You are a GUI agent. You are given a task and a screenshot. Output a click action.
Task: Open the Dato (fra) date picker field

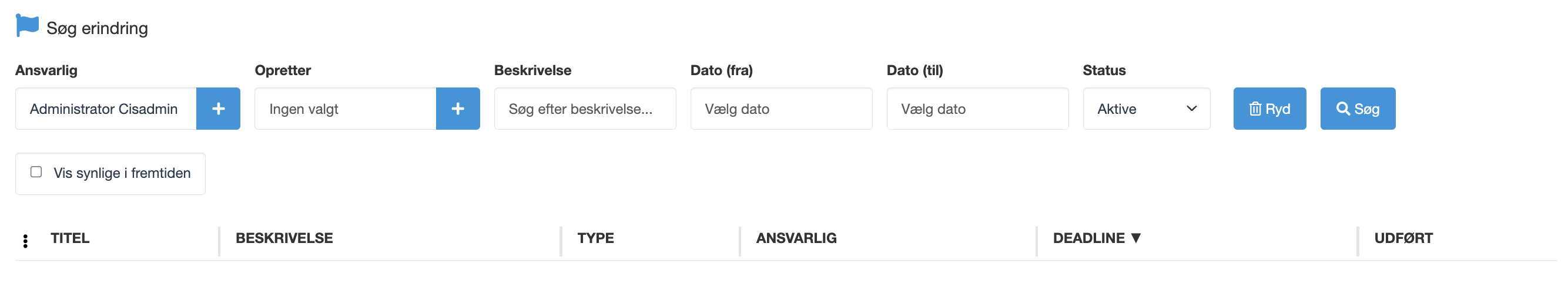point(780,109)
